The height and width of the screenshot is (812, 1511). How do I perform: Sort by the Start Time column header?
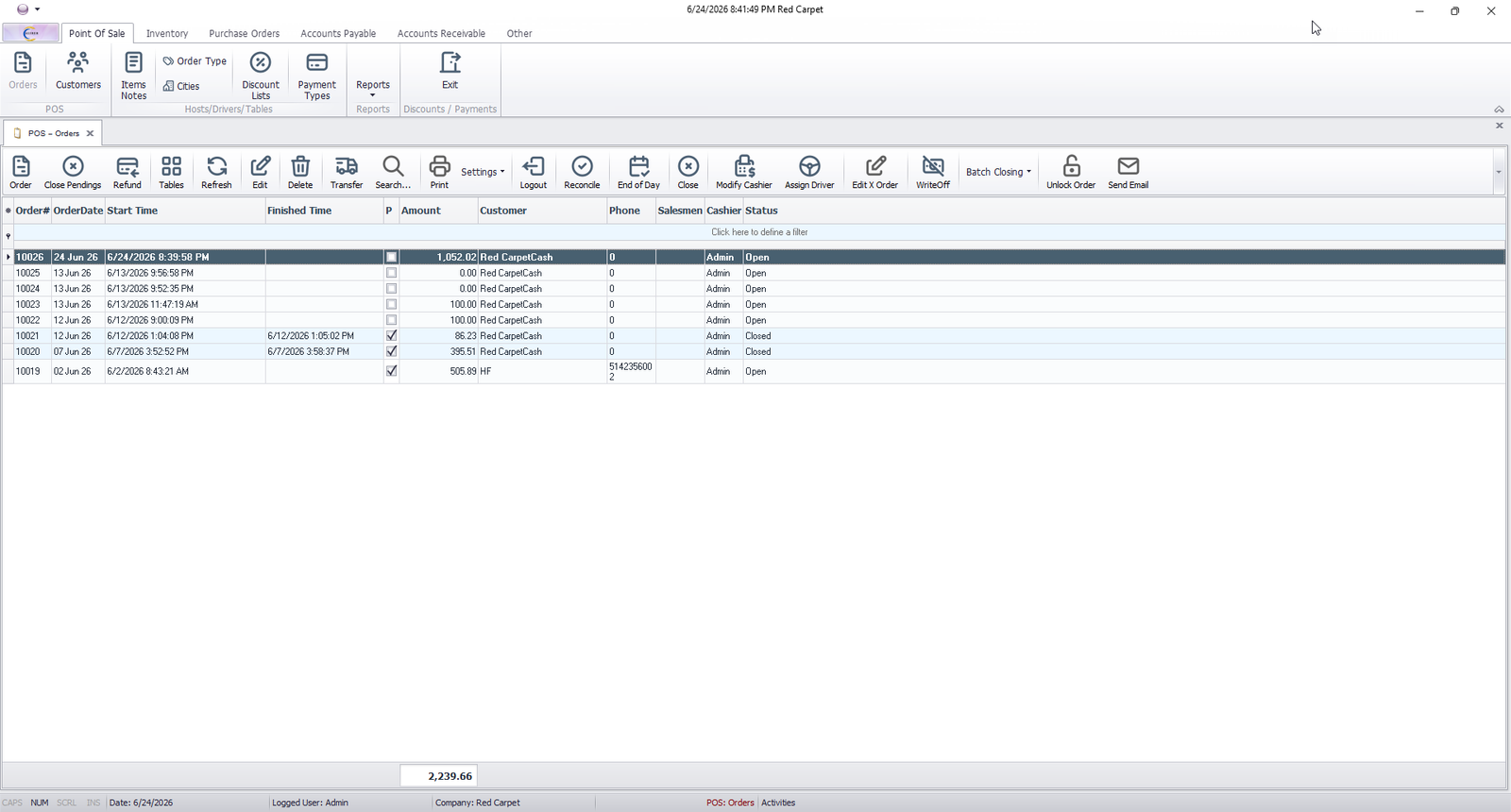(x=185, y=211)
